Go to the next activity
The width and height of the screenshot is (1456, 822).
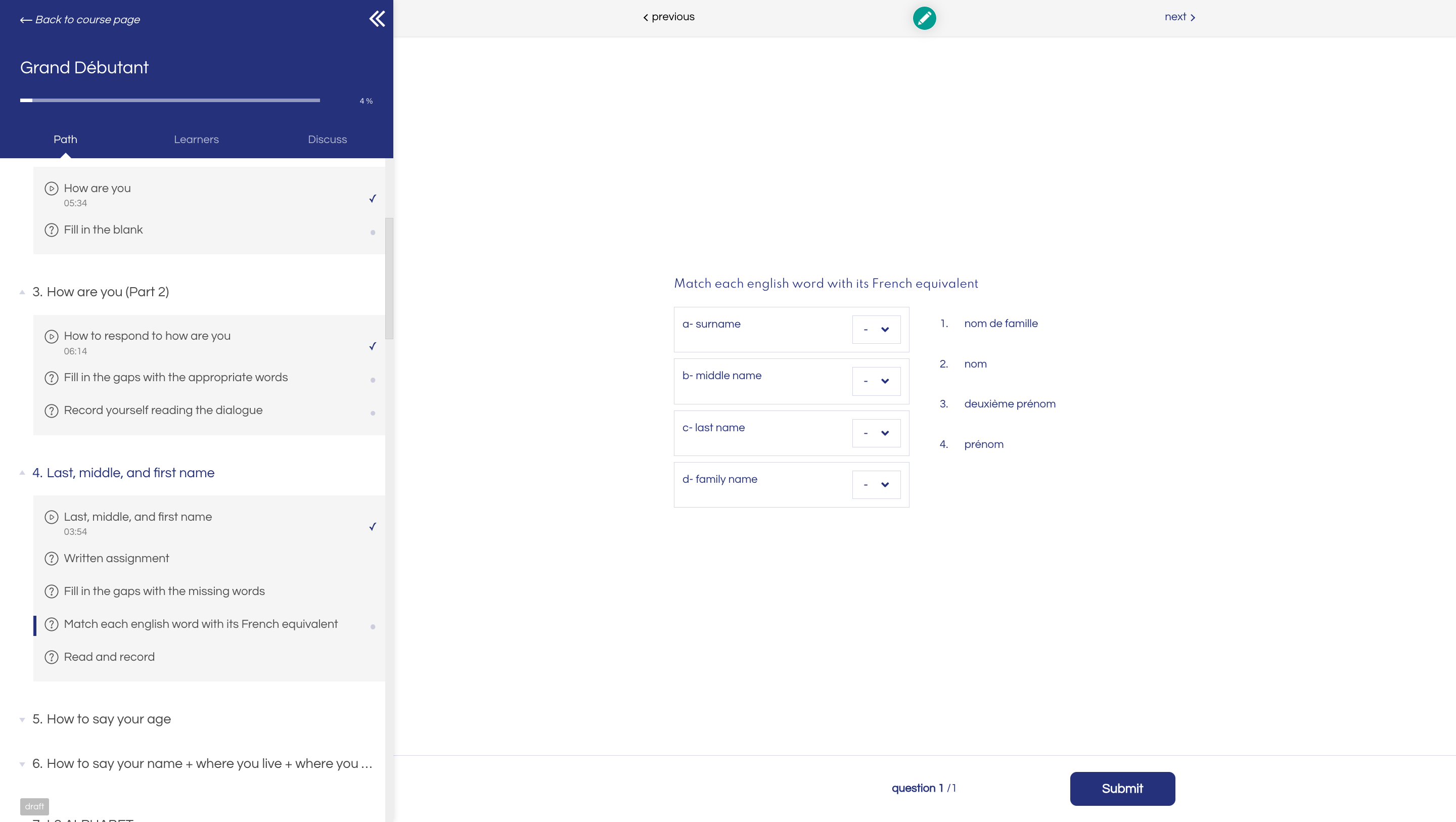[x=1179, y=17]
